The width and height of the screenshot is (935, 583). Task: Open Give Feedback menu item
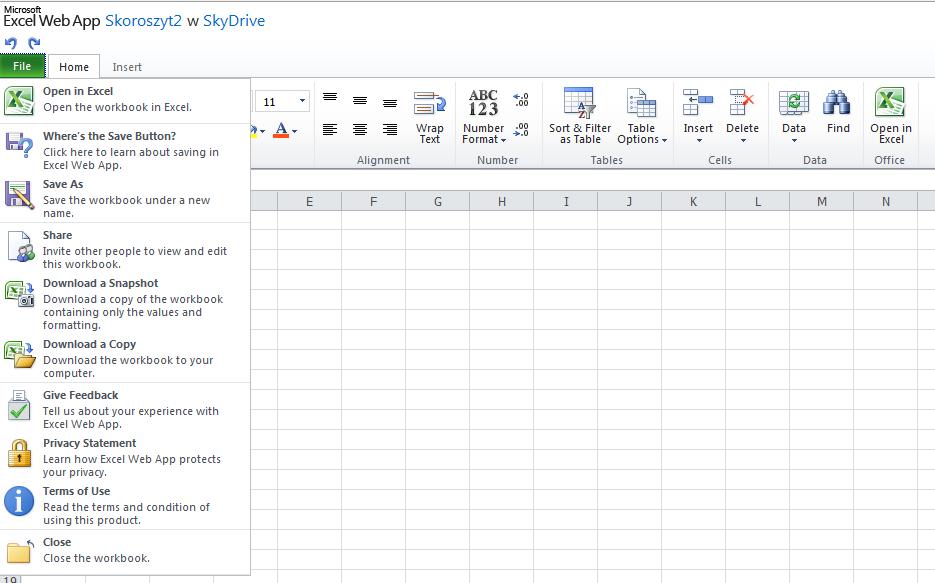coord(125,409)
